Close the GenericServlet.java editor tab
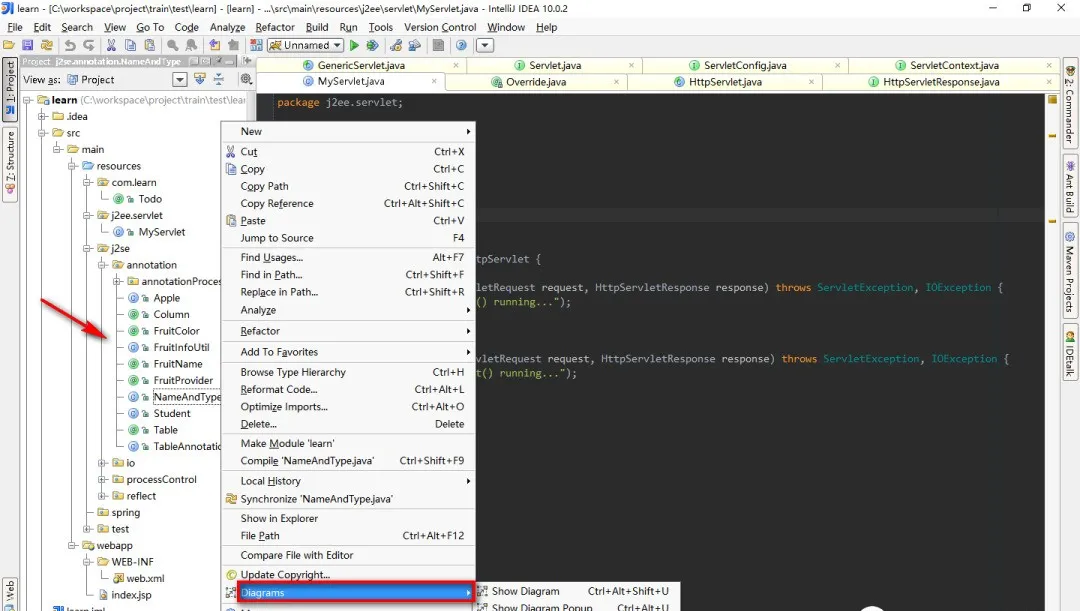Viewport: 1080px width, 611px height. [x=455, y=65]
